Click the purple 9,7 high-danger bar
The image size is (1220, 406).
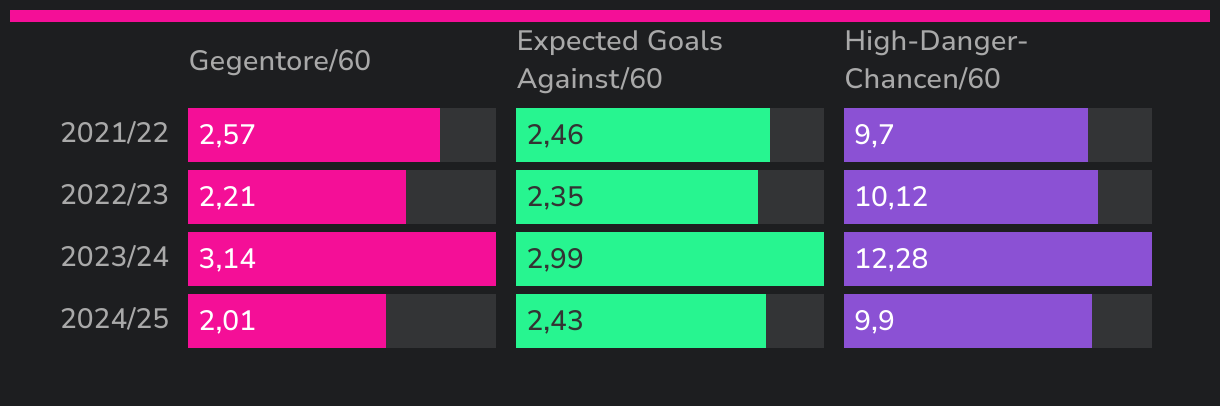pyautogui.click(x=966, y=135)
